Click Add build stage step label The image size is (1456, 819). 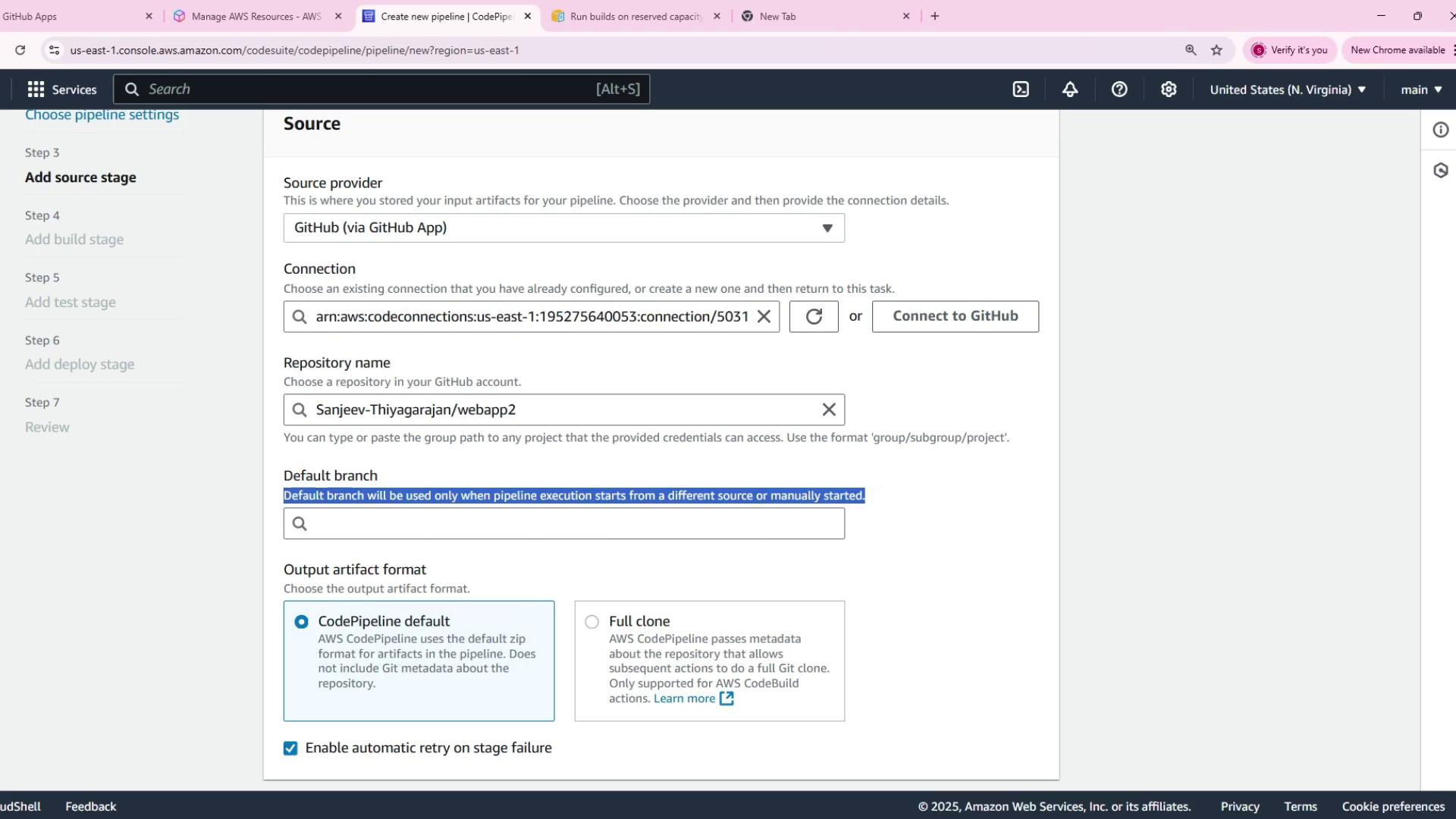[x=74, y=240]
